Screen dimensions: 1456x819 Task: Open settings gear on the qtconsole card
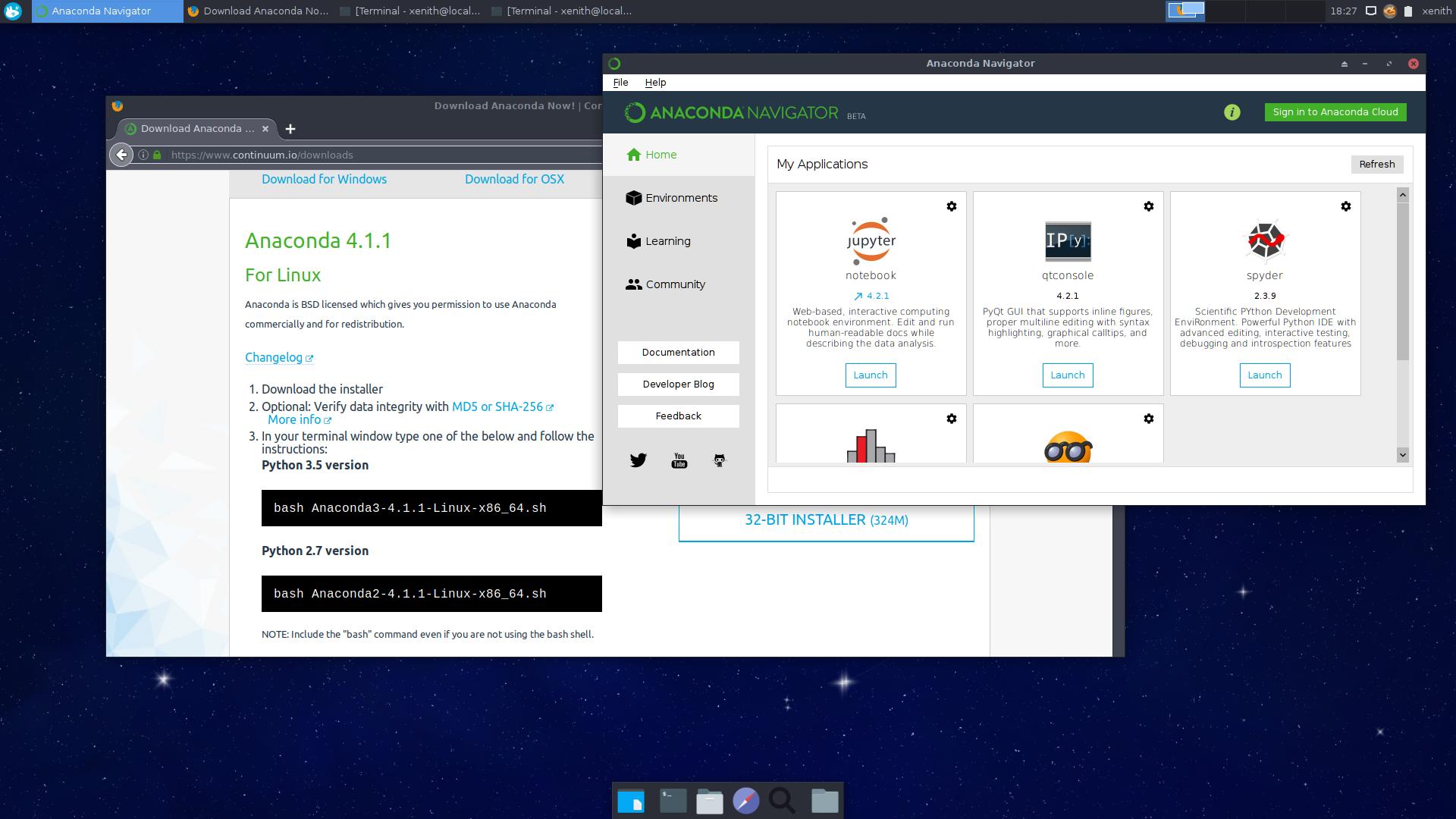tap(1148, 206)
